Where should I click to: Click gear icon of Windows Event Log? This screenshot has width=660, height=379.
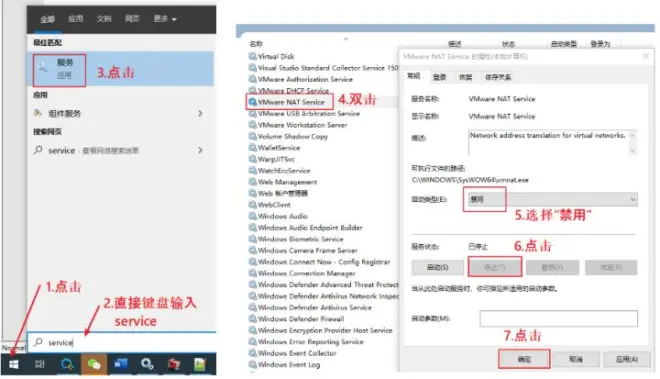[x=253, y=364]
